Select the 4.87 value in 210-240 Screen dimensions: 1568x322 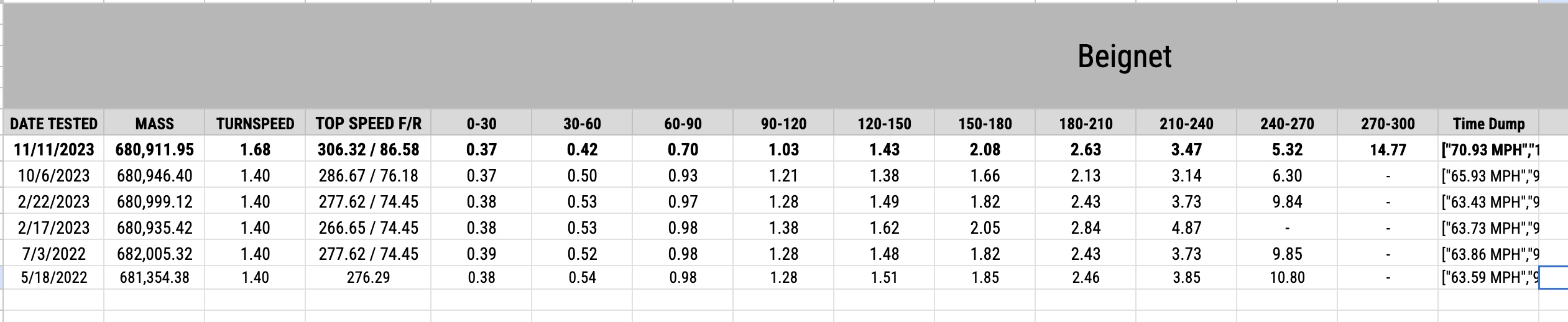1186,228
